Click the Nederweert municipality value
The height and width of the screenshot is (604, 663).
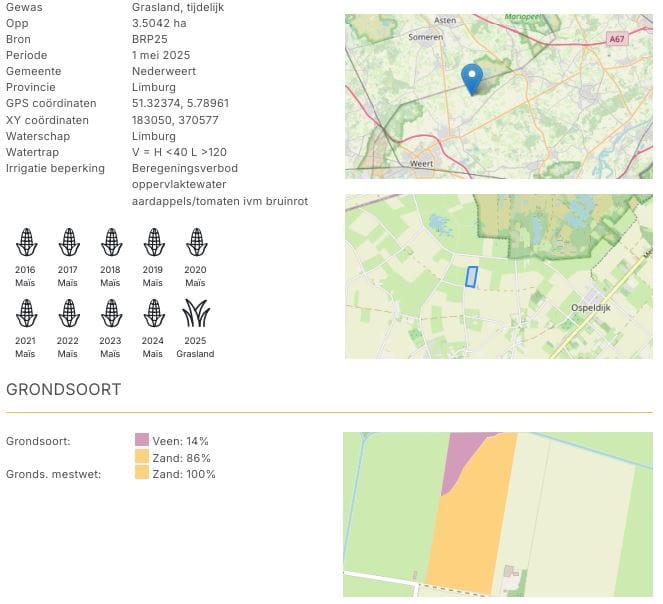(x=164, y=72)
